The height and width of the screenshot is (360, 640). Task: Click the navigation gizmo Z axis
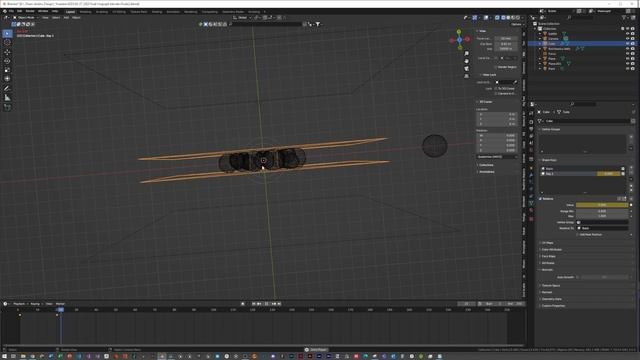(x=460, y=40)
